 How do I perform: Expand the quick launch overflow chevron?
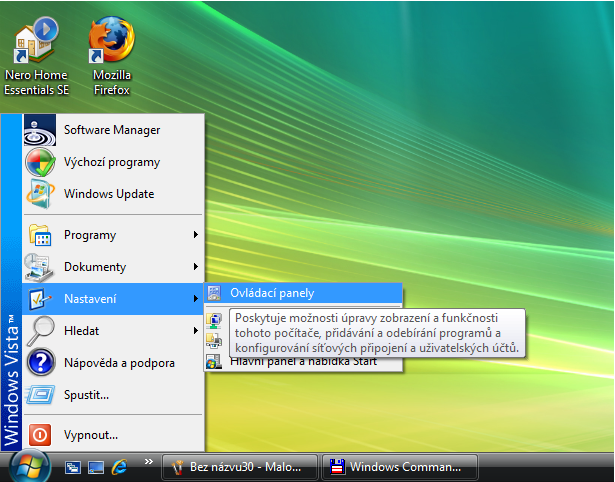point(148,462)
